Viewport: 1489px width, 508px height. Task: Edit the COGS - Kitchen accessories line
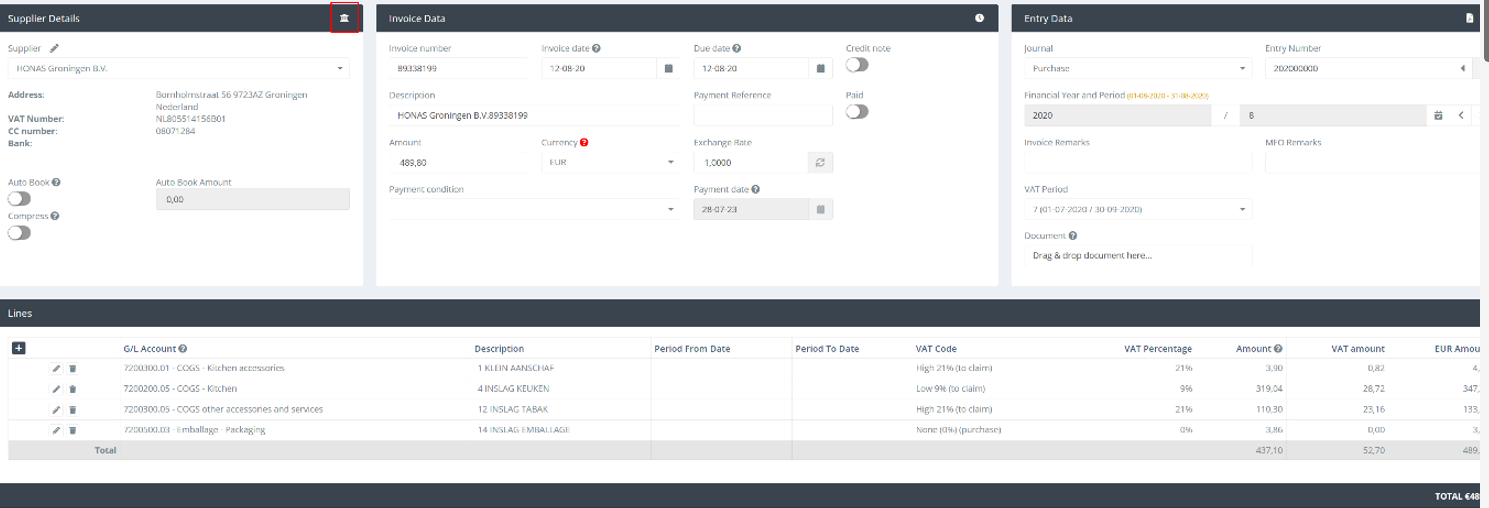(57, 368)
